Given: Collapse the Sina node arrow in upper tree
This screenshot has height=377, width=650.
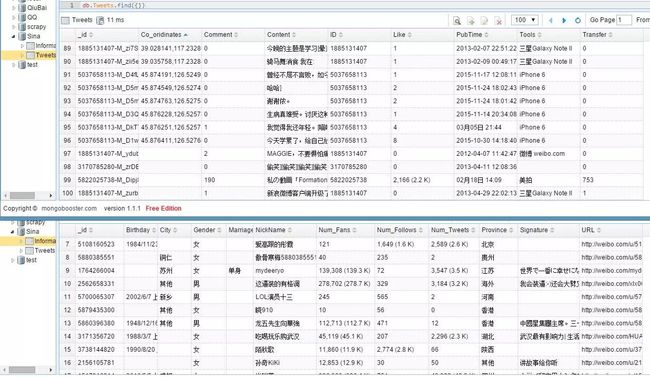Looking at the screenshot, I should pyautogui.click(x=14, y=36).
